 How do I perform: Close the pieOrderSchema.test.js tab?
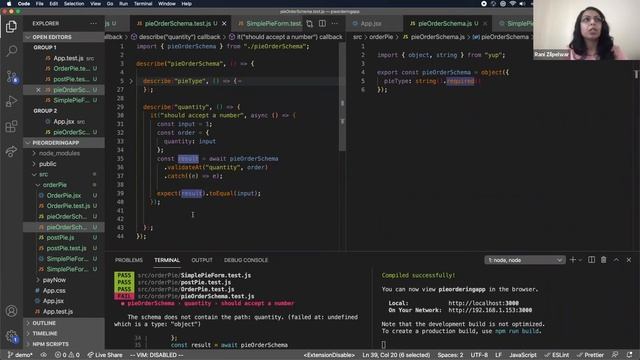coord(224,24)
